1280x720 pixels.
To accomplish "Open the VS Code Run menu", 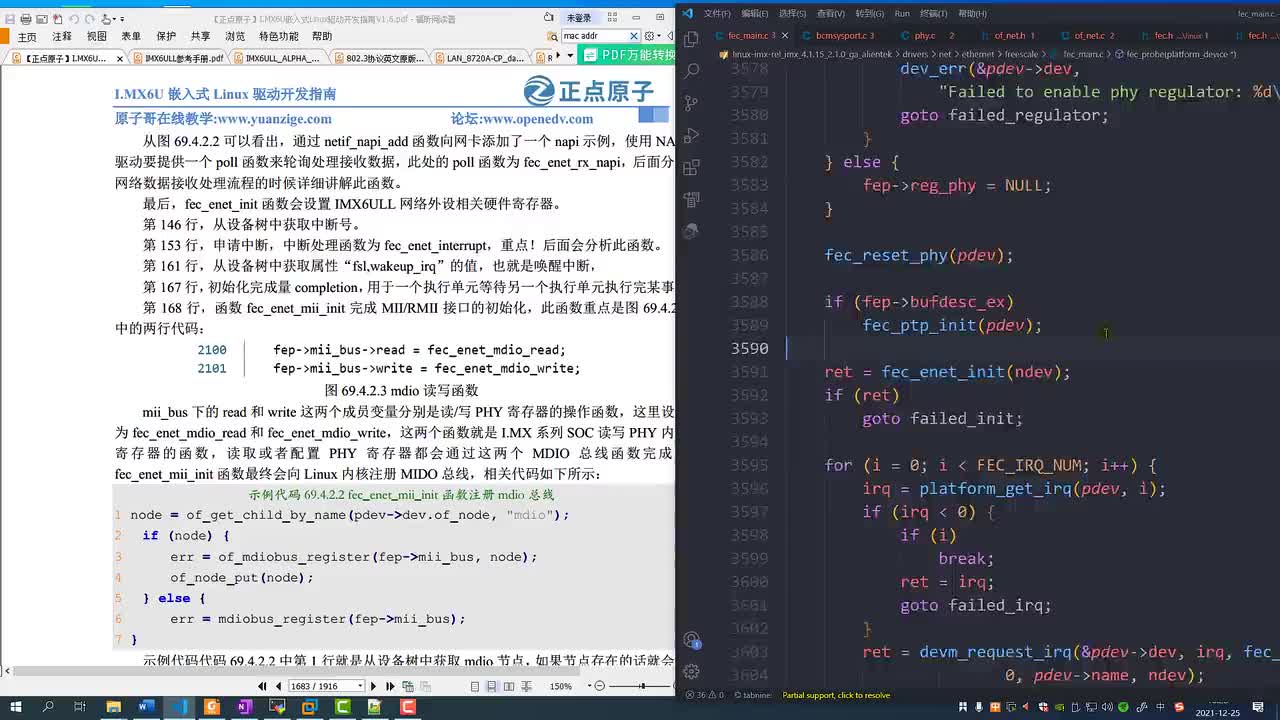I will click(902, 13).
